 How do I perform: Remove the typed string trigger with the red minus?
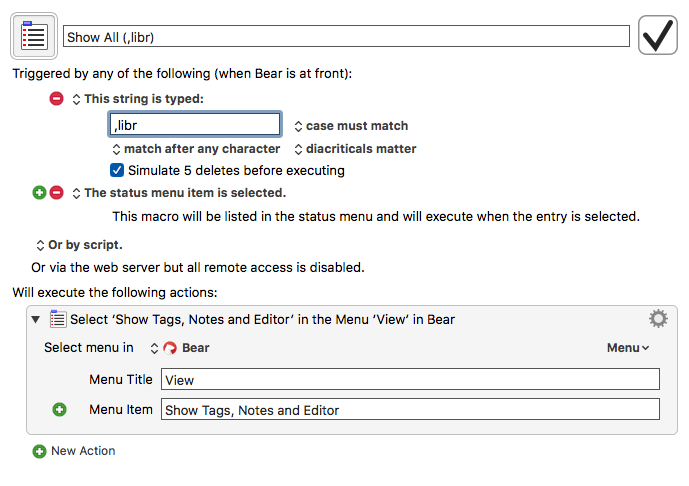56,98
